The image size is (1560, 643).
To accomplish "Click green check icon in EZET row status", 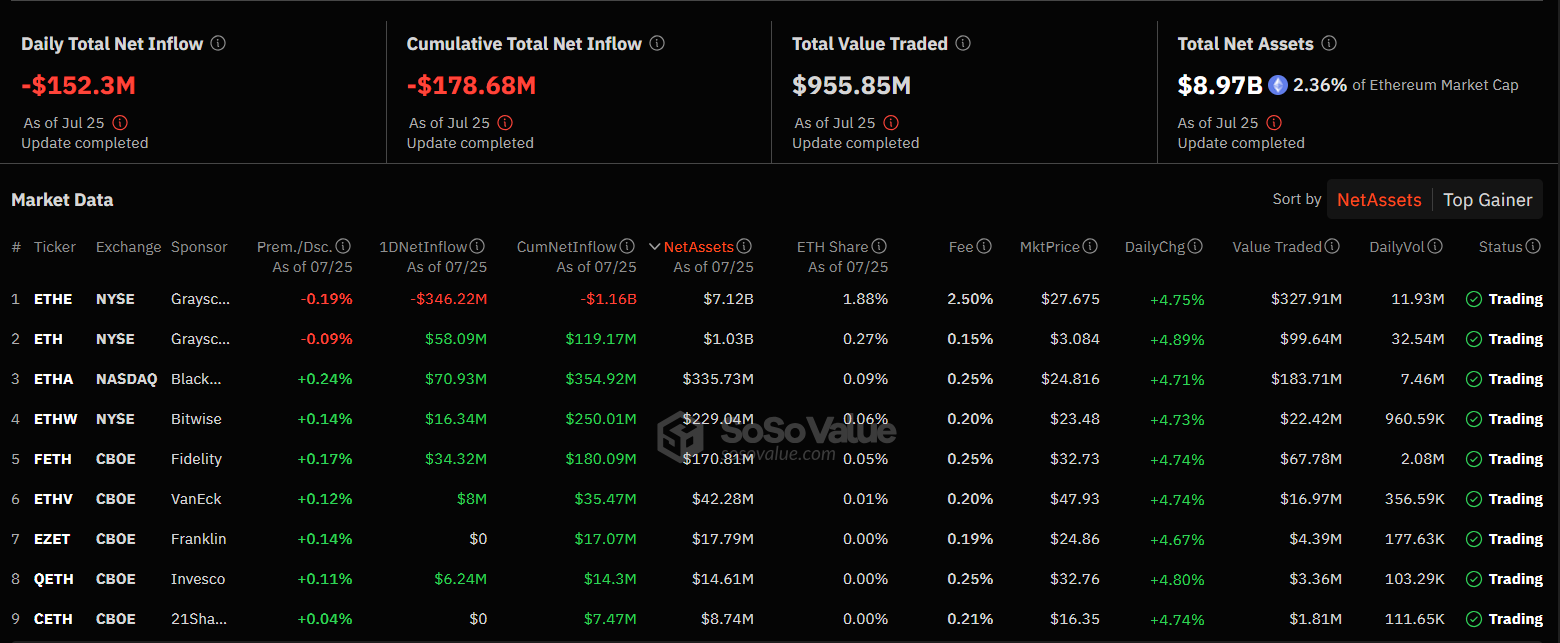I will (1474, 539).
